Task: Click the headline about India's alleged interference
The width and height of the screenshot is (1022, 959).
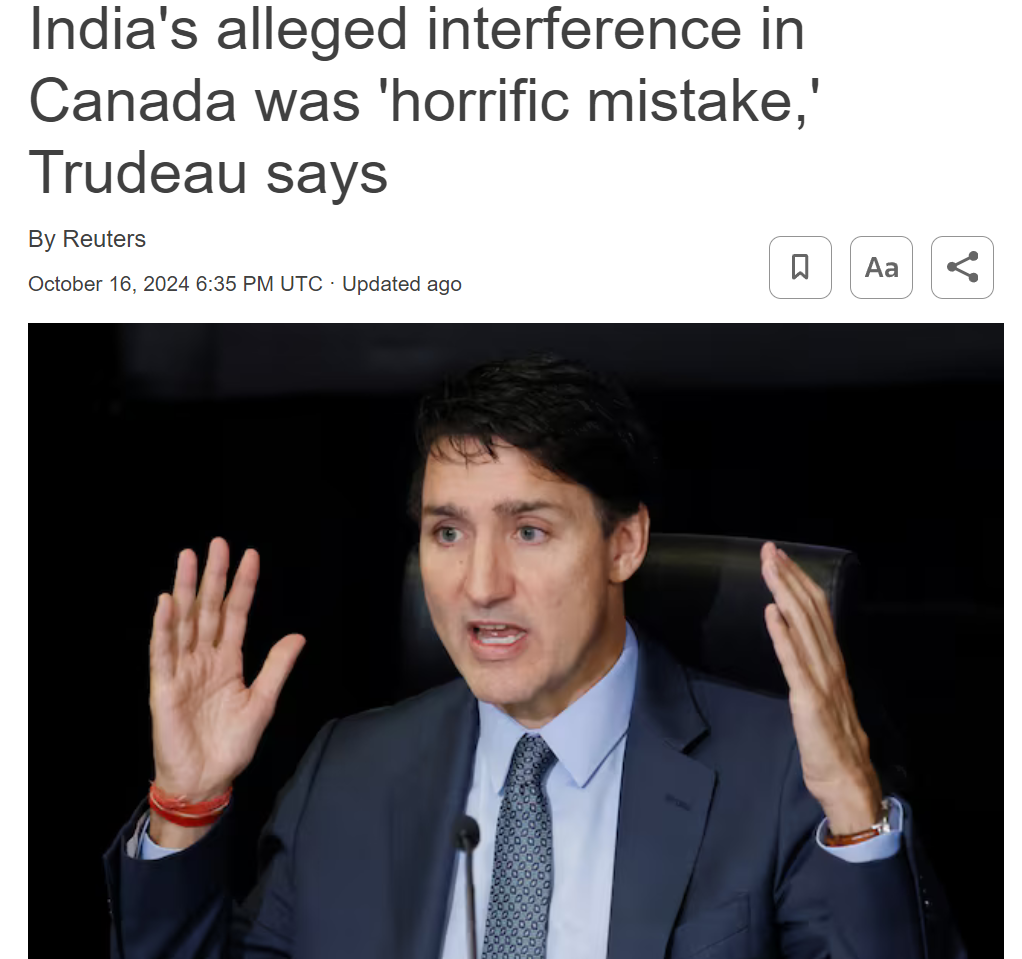Action: (422, 101)
